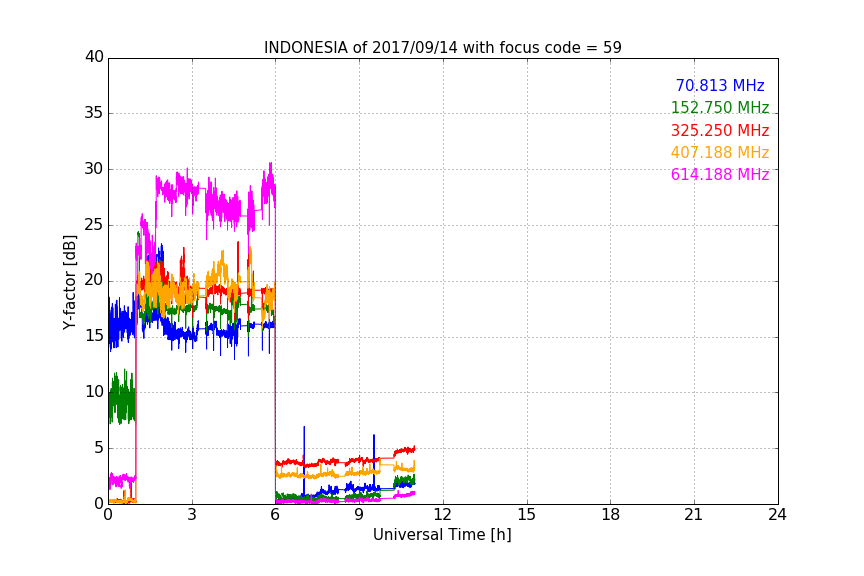Select the 407.188 MHz legend label
The width and height of the screenshot is (864, 576).
(x=720, y=152)
